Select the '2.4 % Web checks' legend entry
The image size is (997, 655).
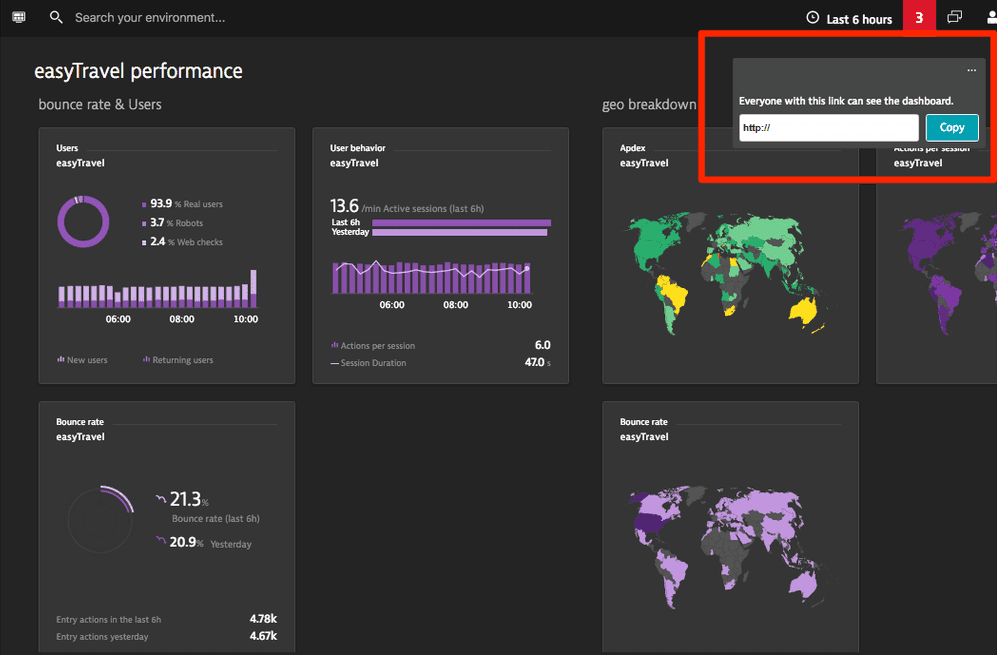point(182,242)
